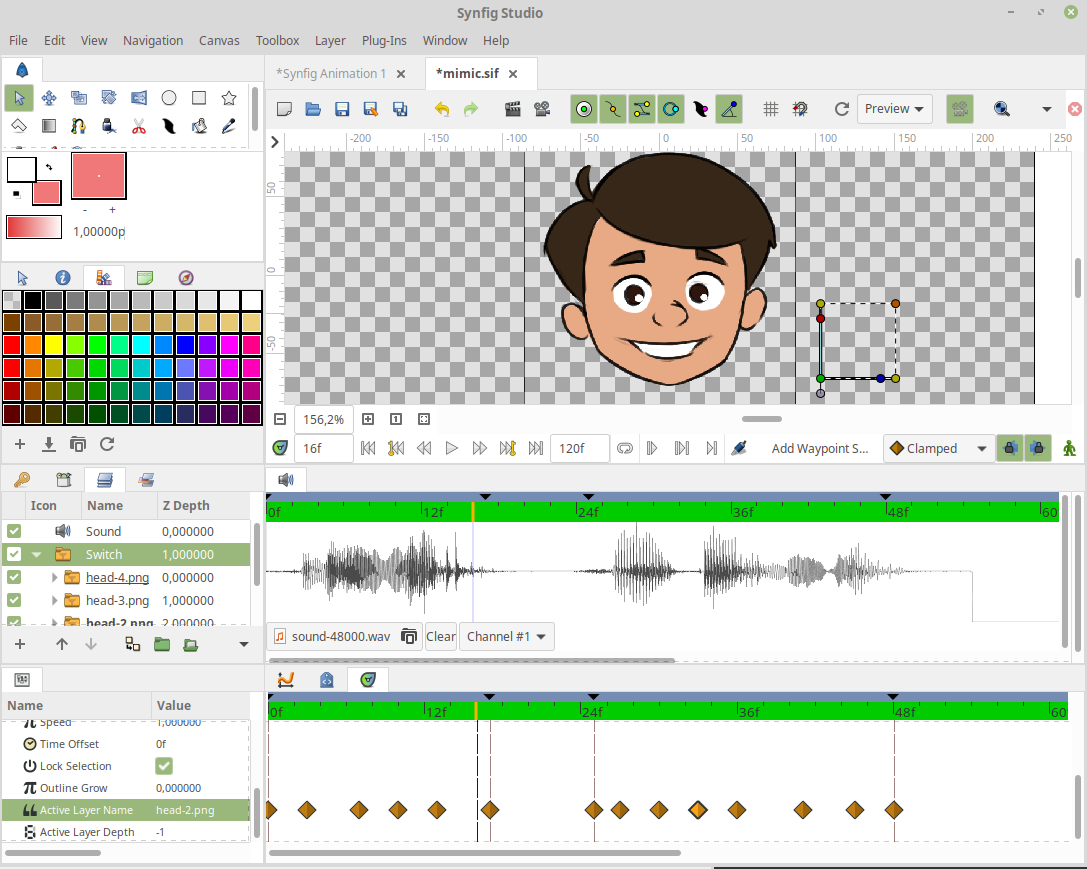Toggle tangent handles display
The width and height of the screenshot is (1087, 869).
click(x=642, y=109)
